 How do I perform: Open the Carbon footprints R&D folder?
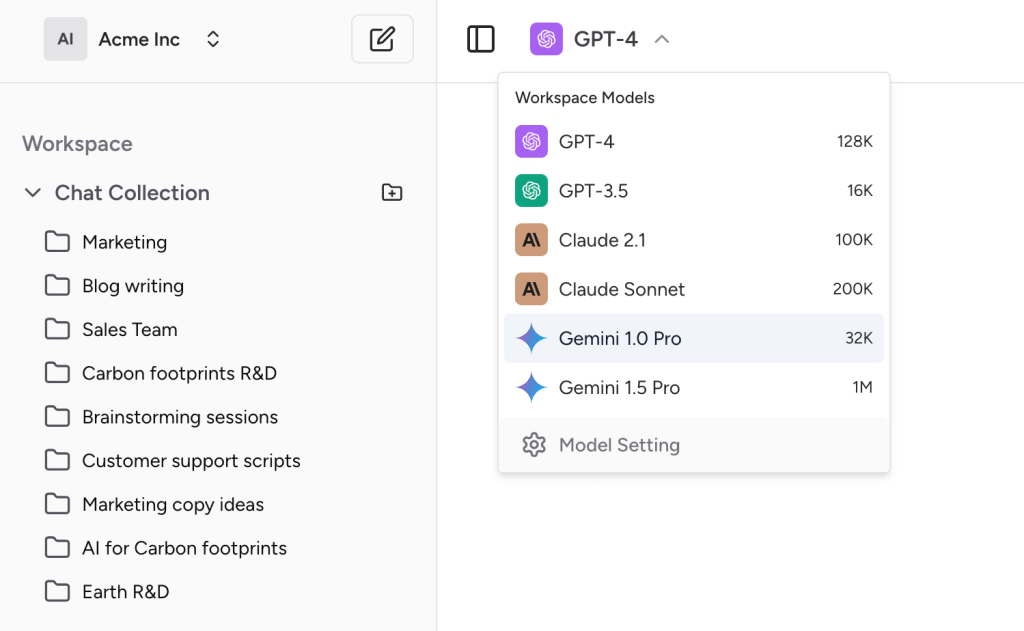click(161, 374)
